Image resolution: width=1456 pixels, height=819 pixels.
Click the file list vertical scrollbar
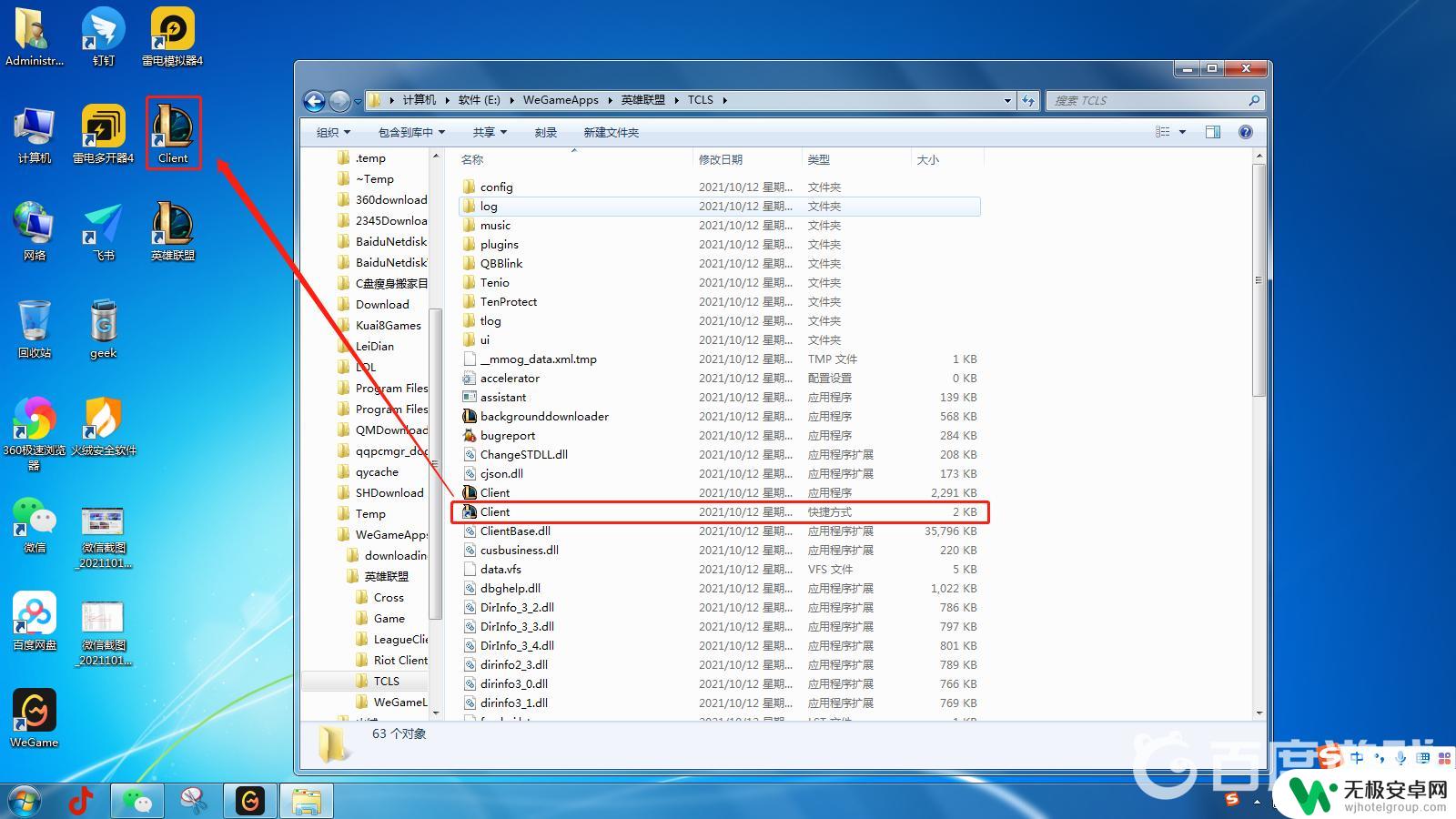1259,280
